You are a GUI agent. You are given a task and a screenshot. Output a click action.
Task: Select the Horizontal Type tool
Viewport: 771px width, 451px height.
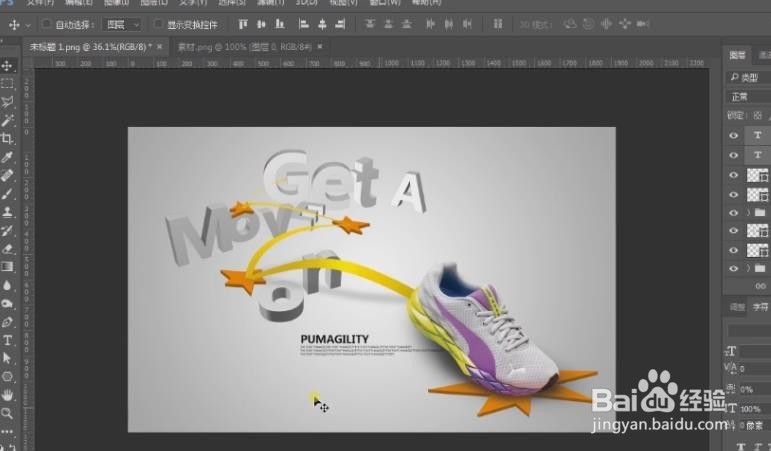pyautogui.click(x=7, y=340)
